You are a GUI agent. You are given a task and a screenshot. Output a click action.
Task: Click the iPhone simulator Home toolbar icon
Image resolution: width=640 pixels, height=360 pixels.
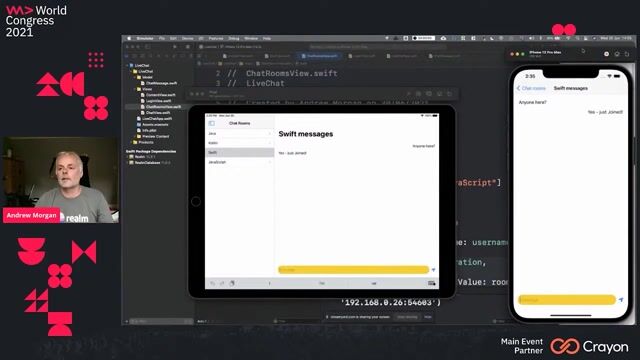(607, 54)
